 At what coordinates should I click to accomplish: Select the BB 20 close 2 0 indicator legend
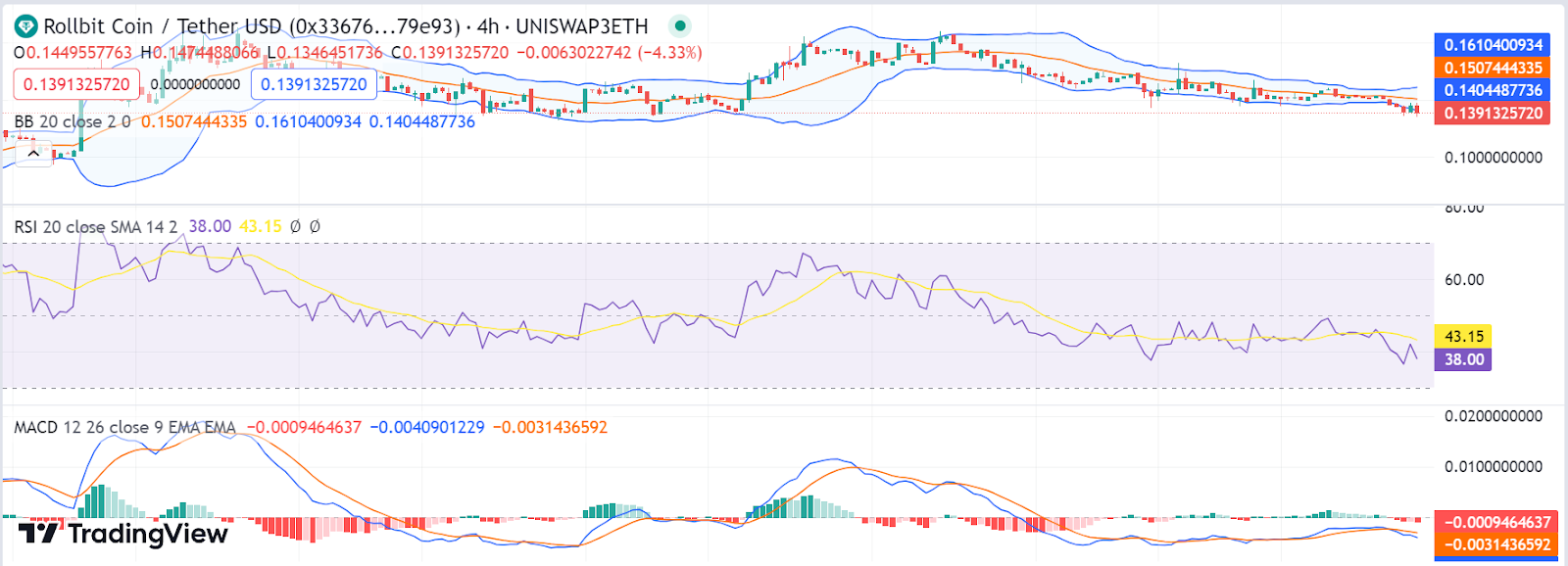[73, 122]
